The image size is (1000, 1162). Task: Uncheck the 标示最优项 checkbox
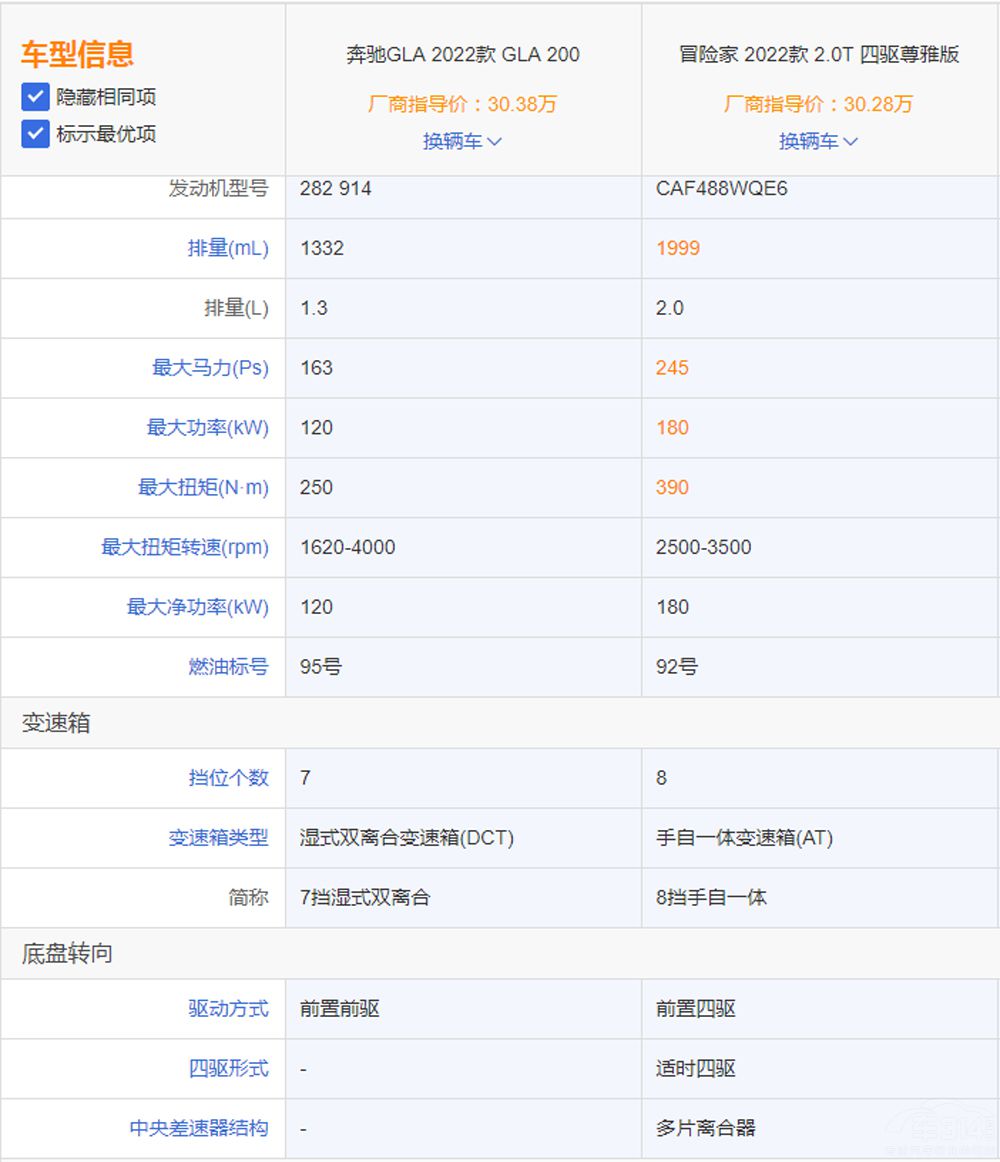pos(37,132)
